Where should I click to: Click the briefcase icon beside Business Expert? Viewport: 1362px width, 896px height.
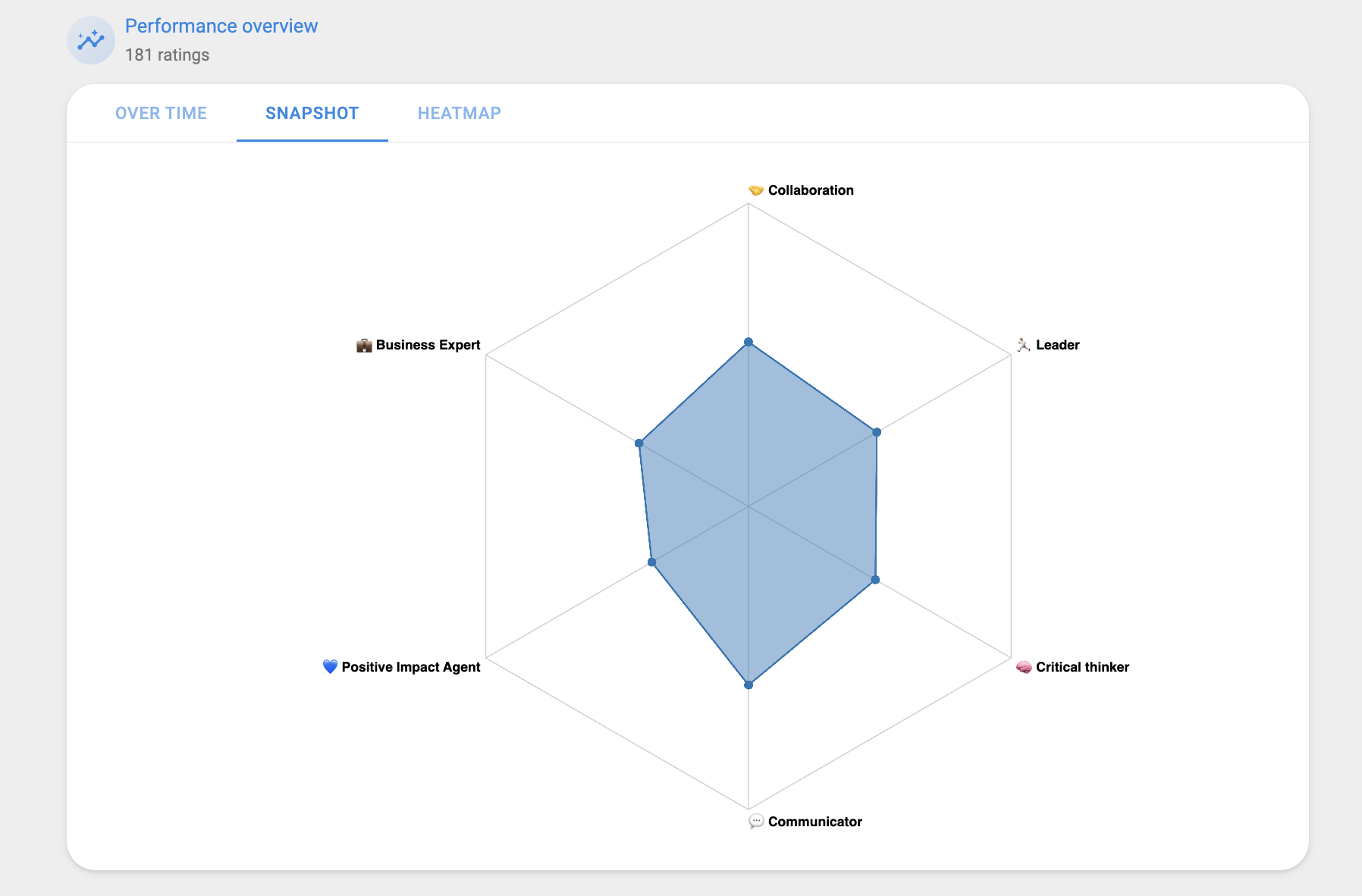click(364, 346)
